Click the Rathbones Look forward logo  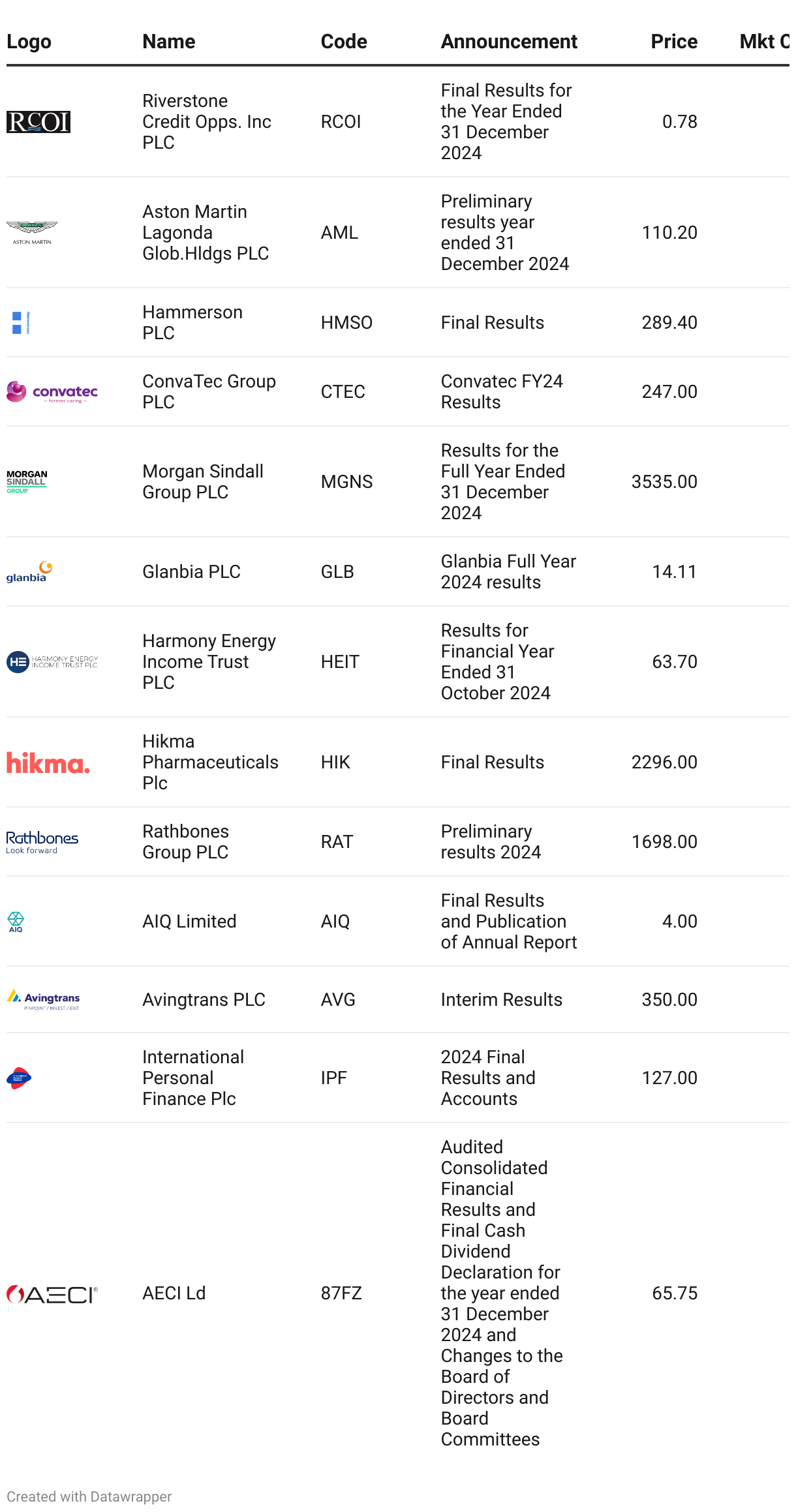click(x=42, y=842)
